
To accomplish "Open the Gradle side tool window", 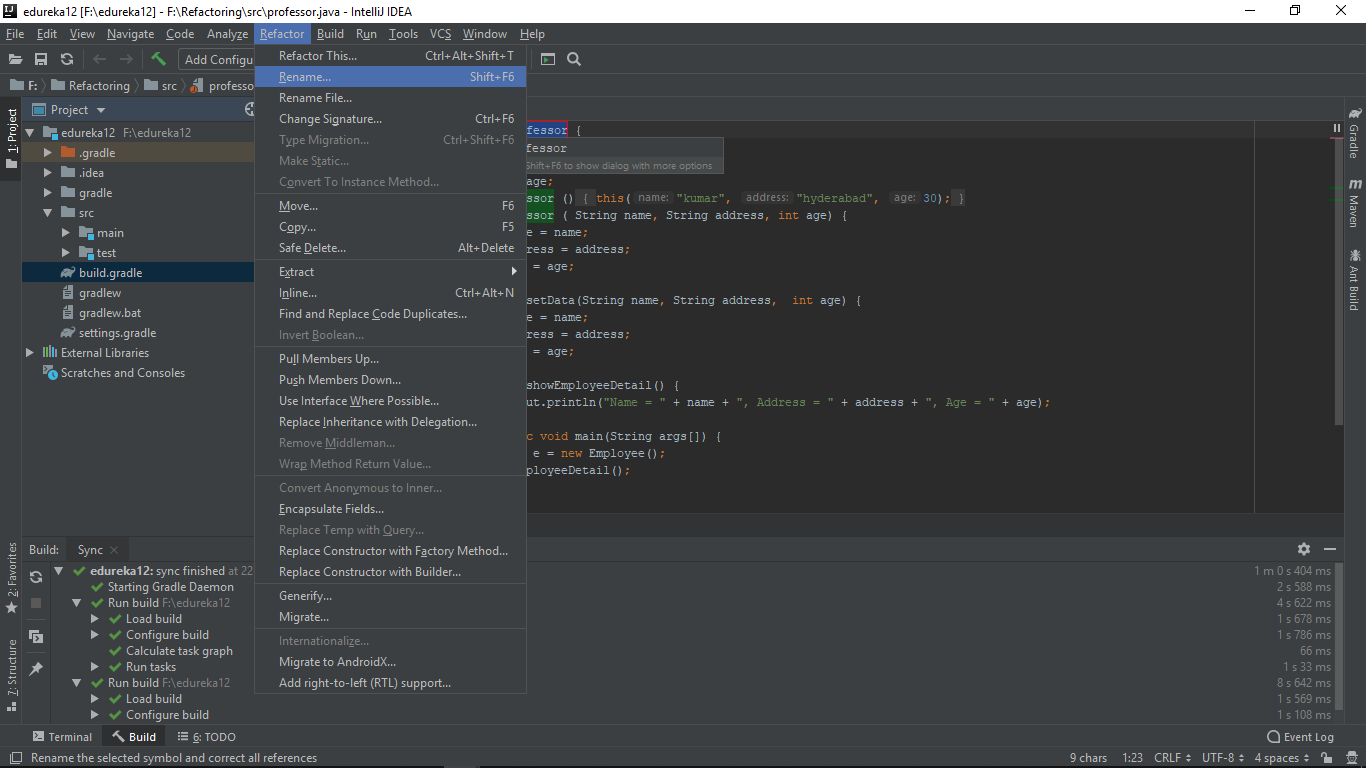I will click(x=1355, y=134).
